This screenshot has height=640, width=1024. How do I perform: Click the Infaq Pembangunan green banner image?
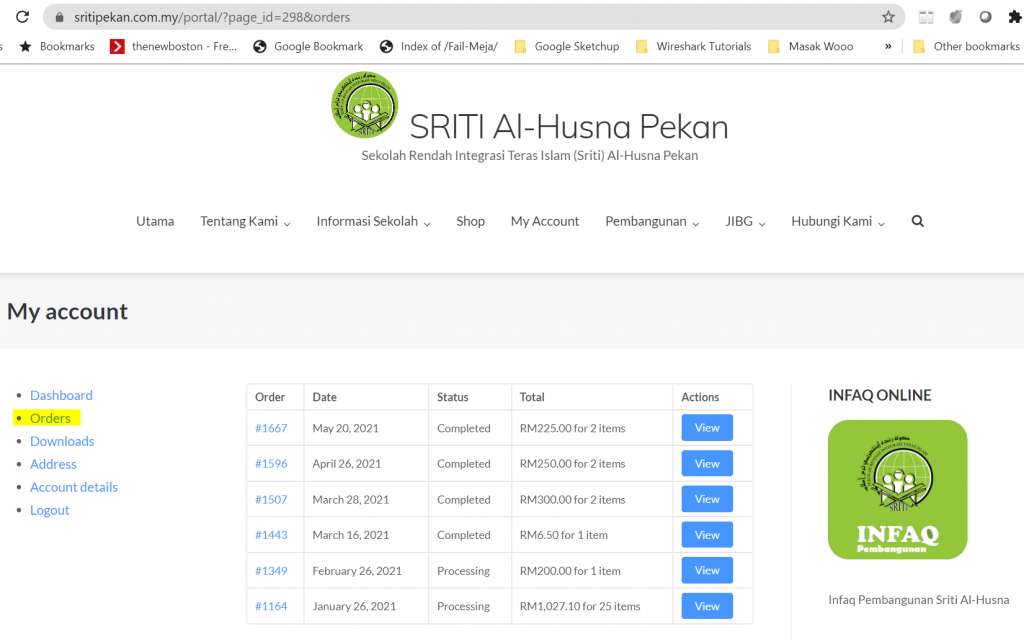pos(897,489)
